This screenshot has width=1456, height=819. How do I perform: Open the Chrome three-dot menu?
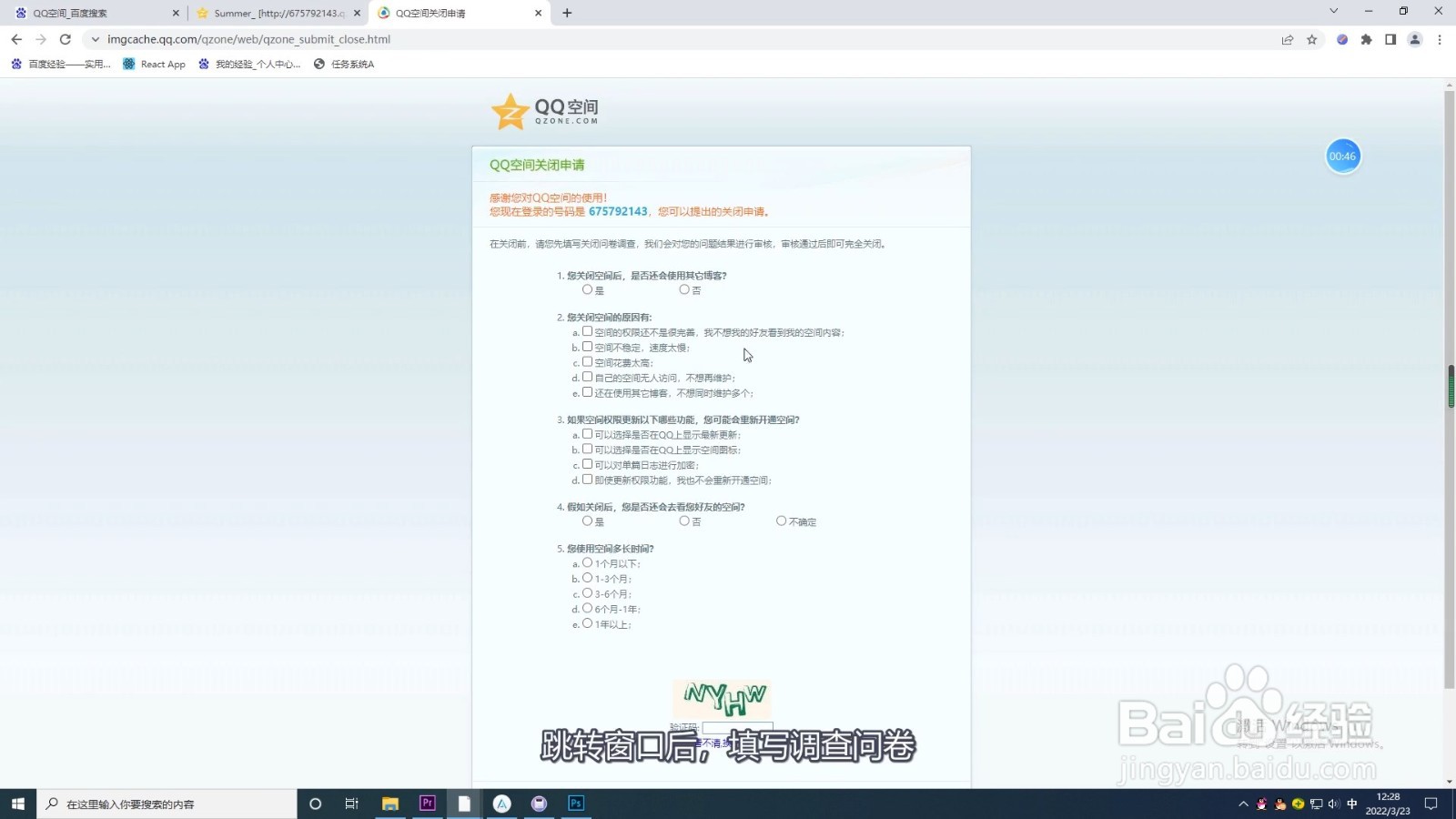coord(1440,39)
